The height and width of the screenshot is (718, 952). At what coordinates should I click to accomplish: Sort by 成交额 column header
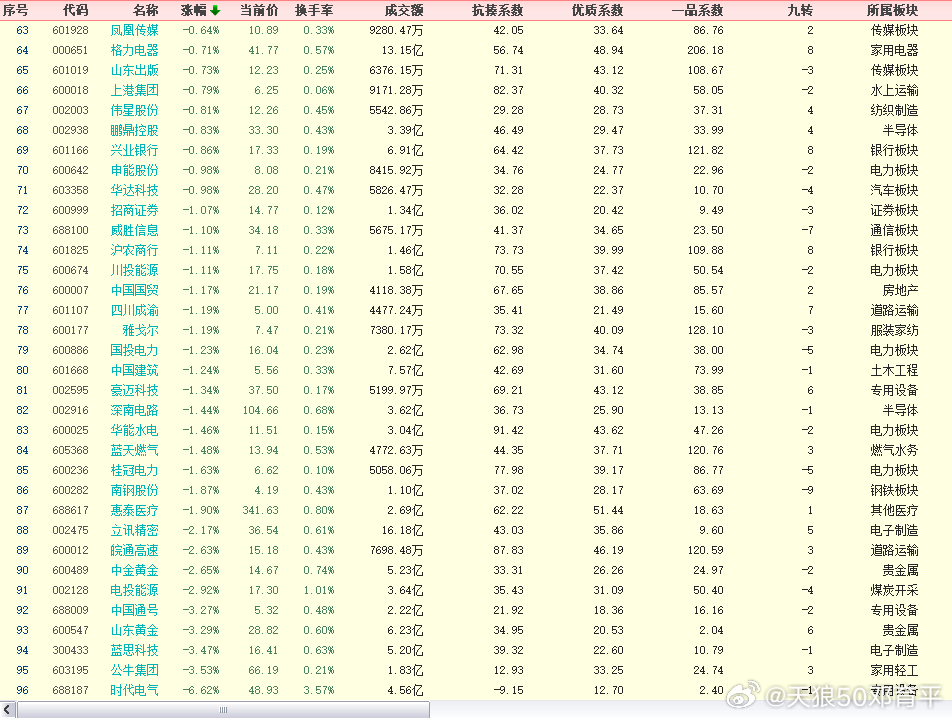click(x=404, y=10)
